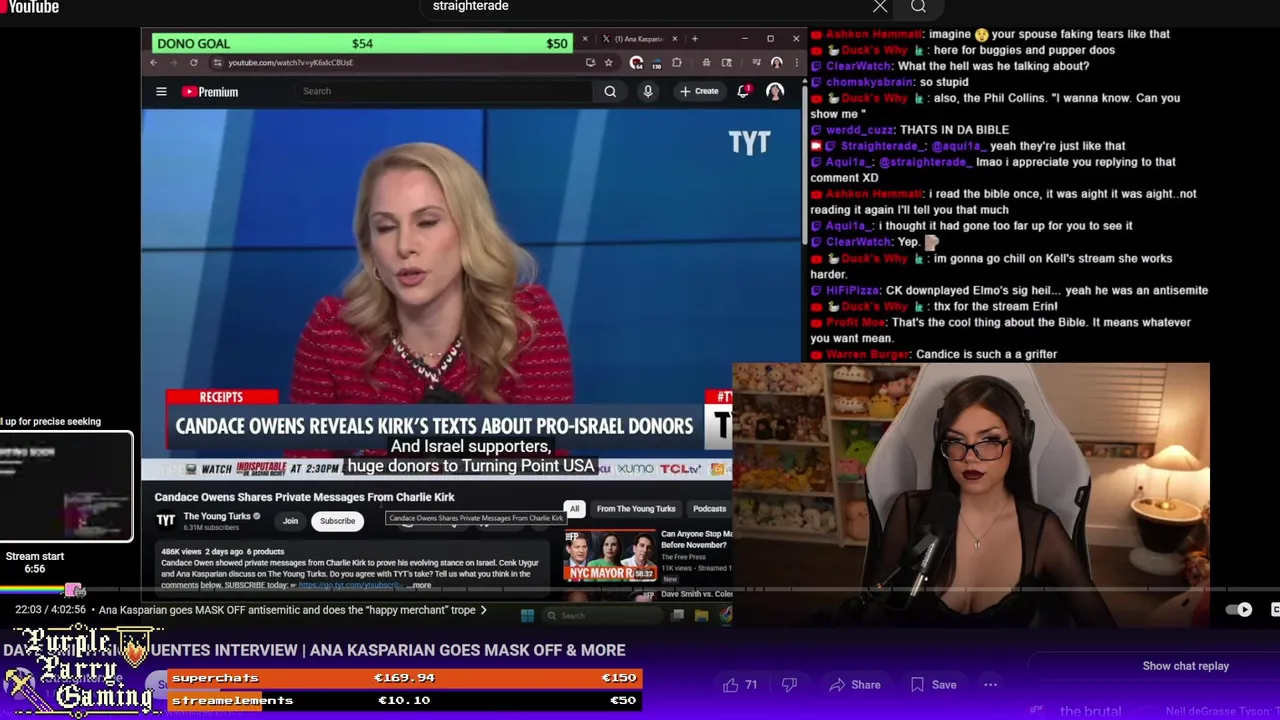This screenshot has height=720, width=1280.
Task: Open the account avatar in YouTube Premium
Action: [775, 91]
